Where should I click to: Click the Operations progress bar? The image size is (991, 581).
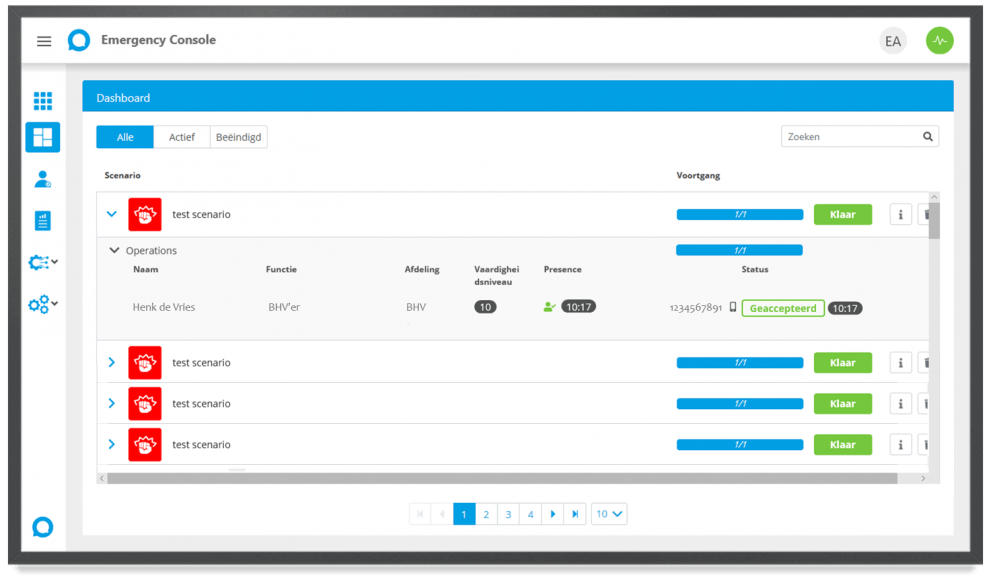click(x=739, y=250)
